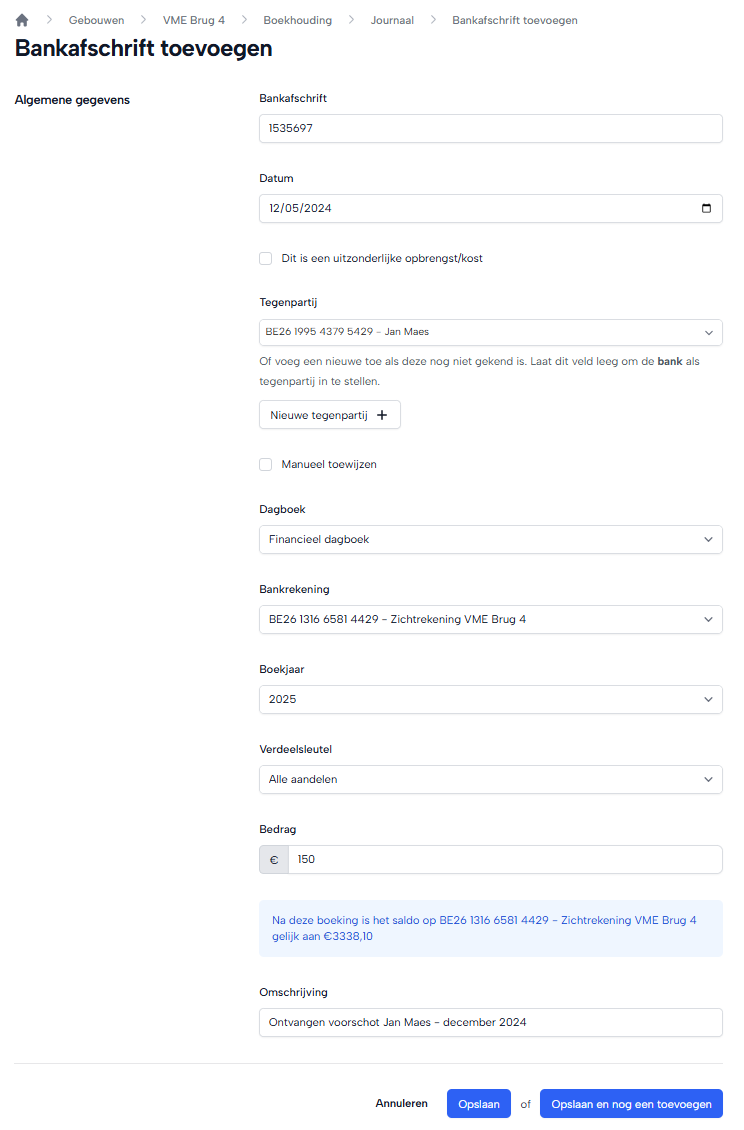The width and height of the screenshot is (744, 1130).
Task: Tick 'Dit is een uitzonderlijke opbrengst/kost' checkbox
Action: (x=266, y=259)
